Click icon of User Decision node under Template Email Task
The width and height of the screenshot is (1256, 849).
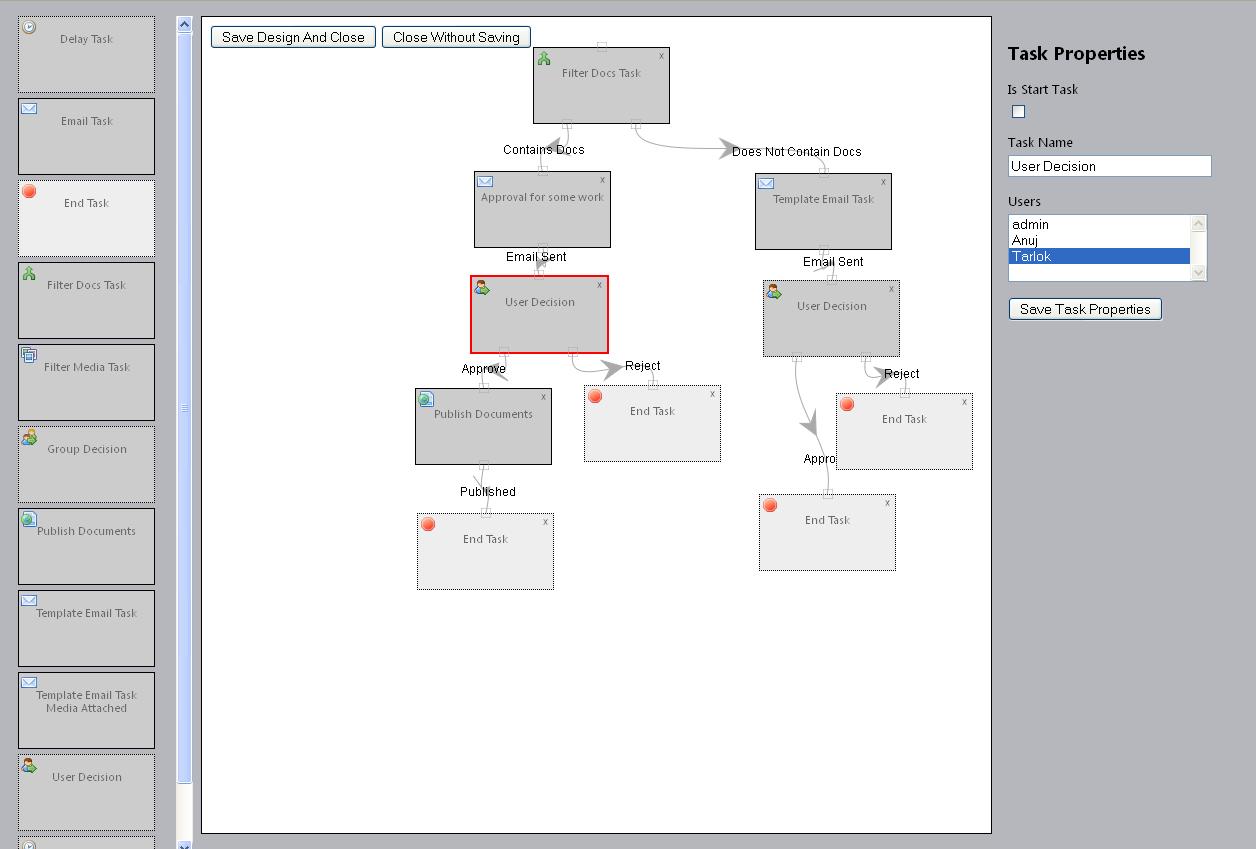[x=774, y=291]
